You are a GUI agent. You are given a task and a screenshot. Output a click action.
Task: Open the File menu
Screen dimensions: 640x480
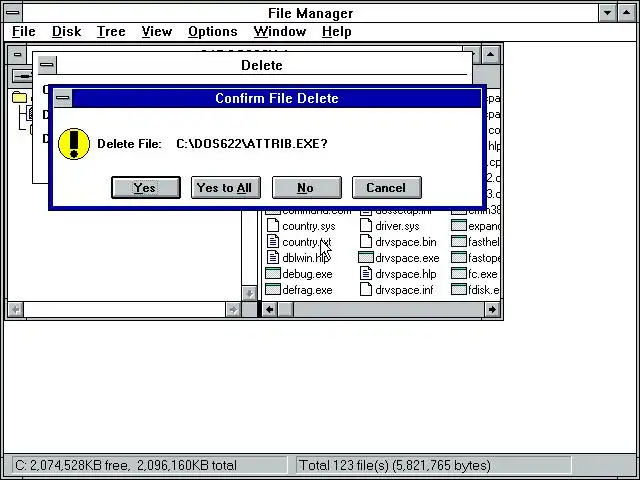(24, 31)
